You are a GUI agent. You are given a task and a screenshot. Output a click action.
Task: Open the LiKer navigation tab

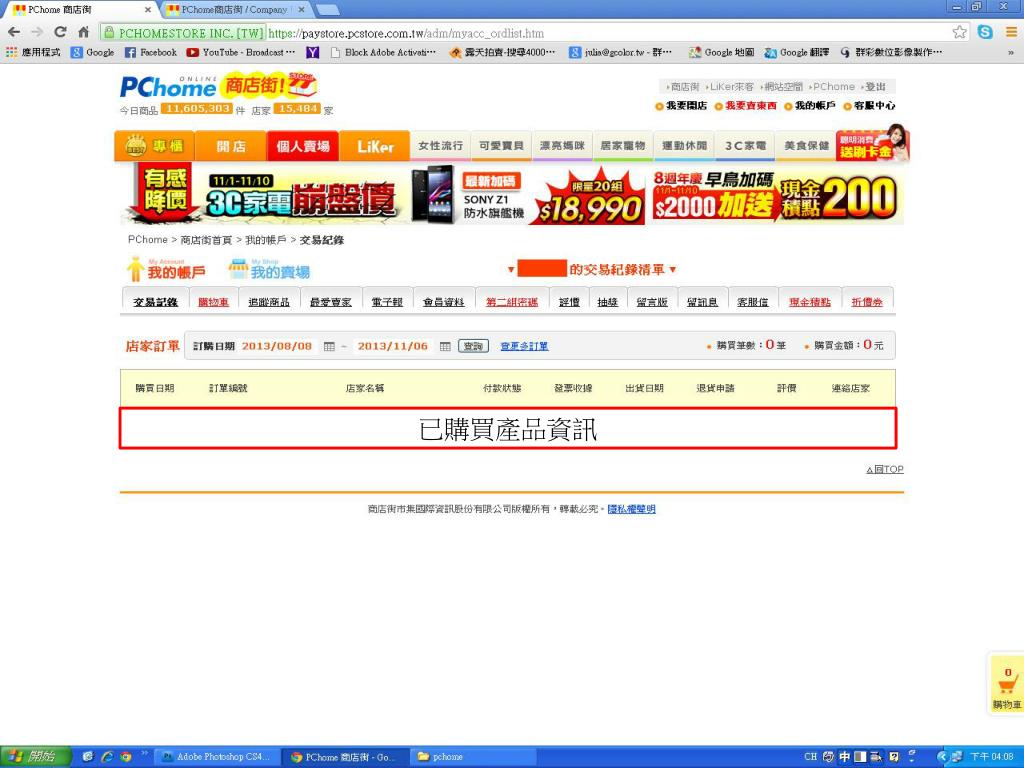click(x=375, y=146)
